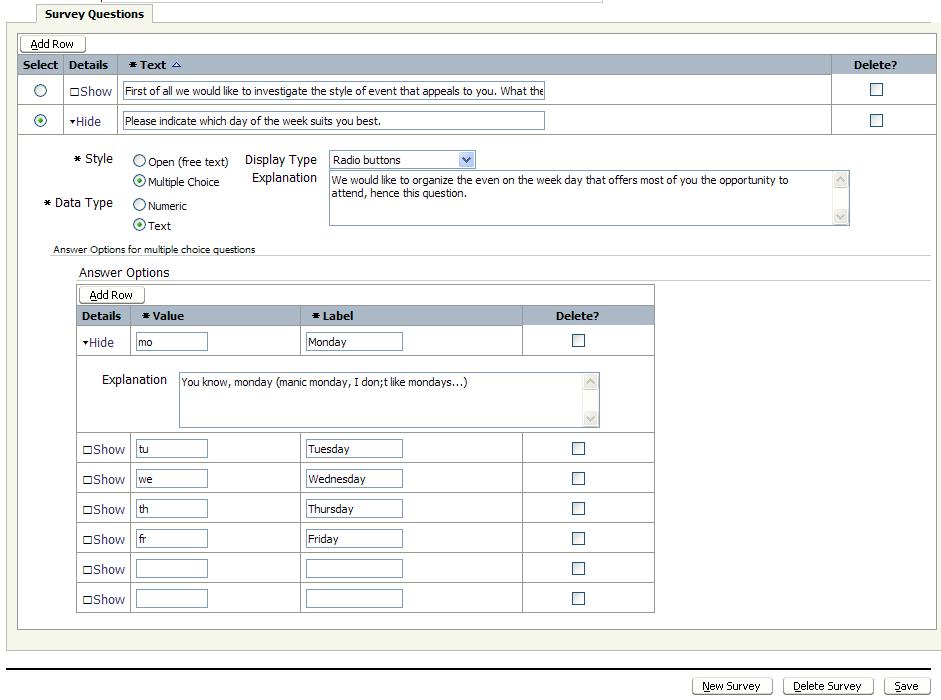The width and height of the screenshot is (941, 700).
Task: Show details of the Friday answer option
Action: (104, 539)
